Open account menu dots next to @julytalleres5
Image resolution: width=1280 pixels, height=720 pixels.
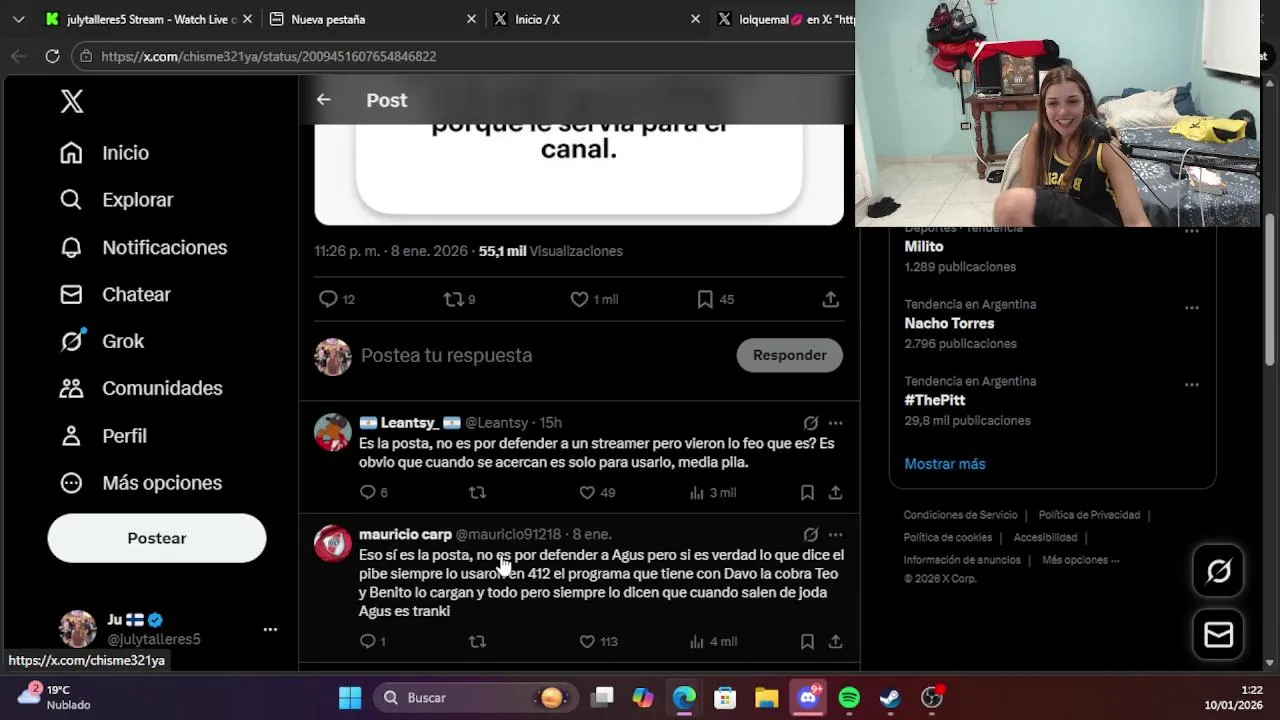[270, 629]
